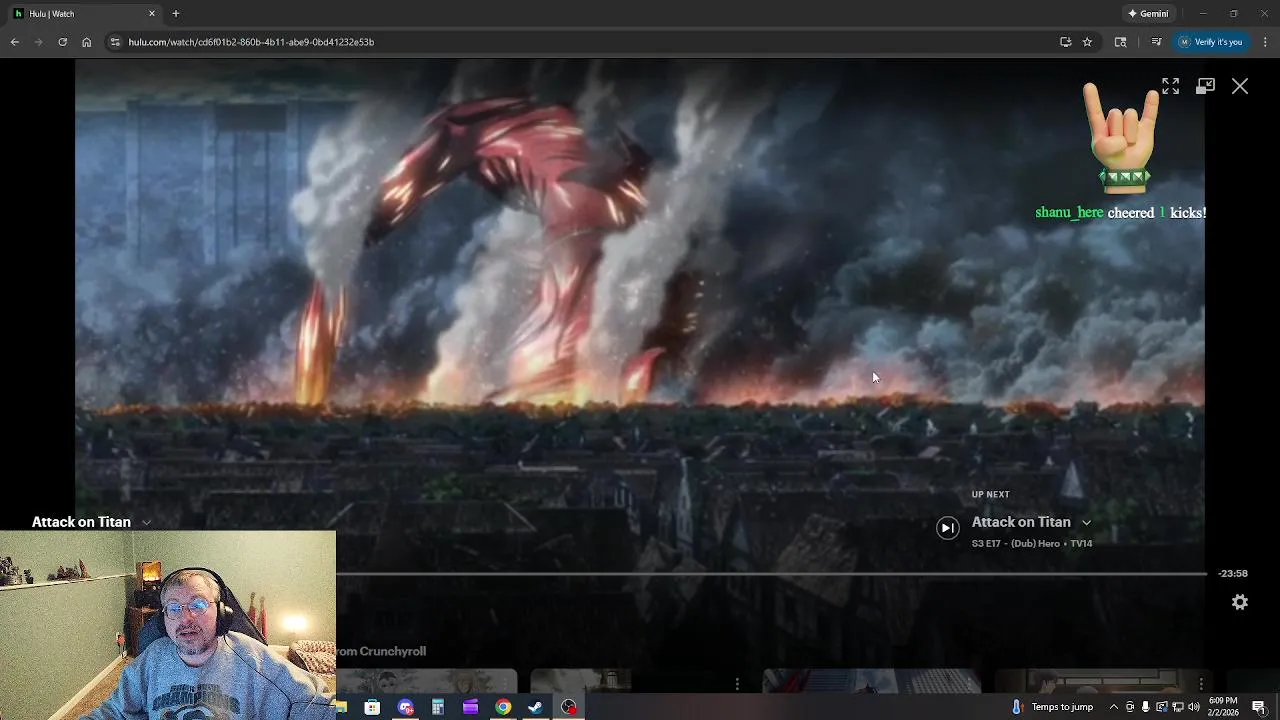Click the Verify it's you profile button
The height and width of the screenshot is (720, 1280).
coord(1210,42)
